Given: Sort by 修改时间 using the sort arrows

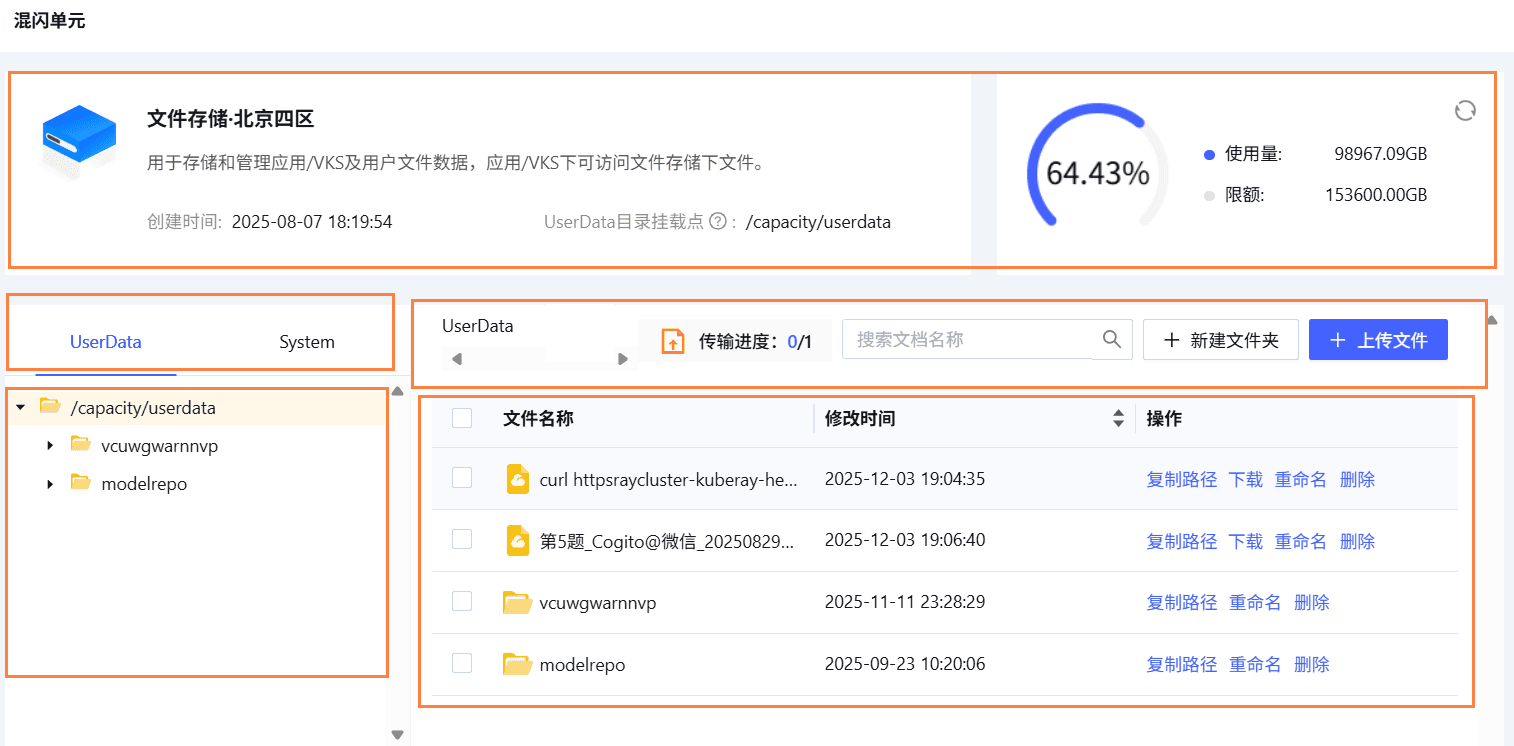Looking at the screenshot, I should tap(1118, 419).
